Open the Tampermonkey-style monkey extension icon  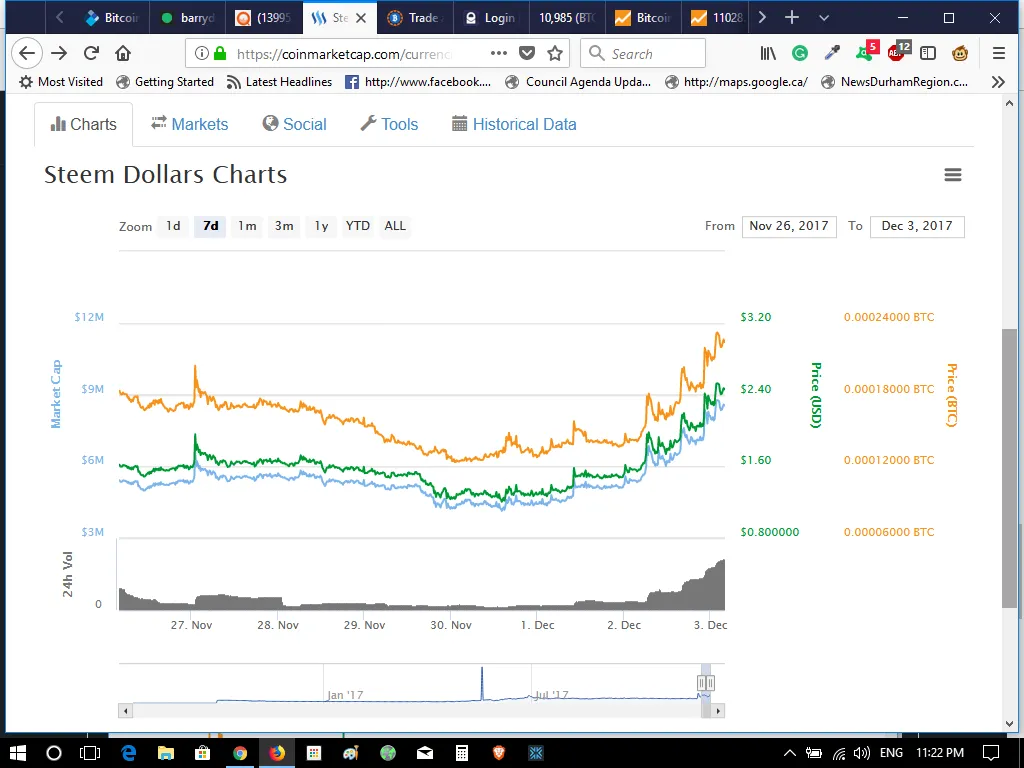(960, 54)
